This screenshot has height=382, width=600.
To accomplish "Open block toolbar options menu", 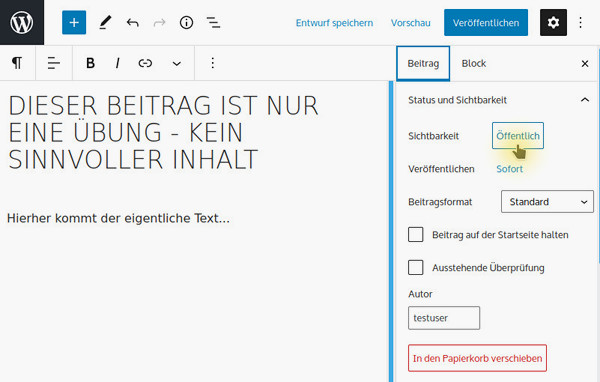I will point(213,63).
